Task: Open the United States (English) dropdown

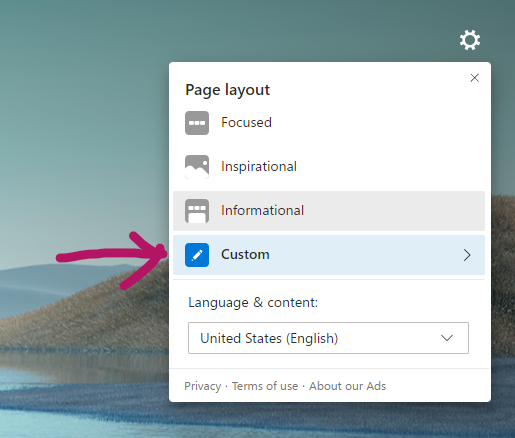Action: tap(328, 338)
